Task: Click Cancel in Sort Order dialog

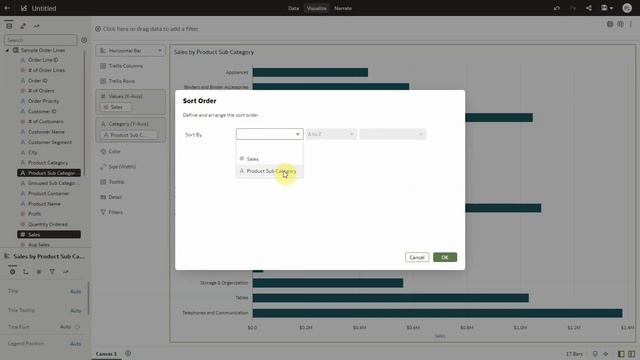Action: pyautogui.click(x=417, y=258)
